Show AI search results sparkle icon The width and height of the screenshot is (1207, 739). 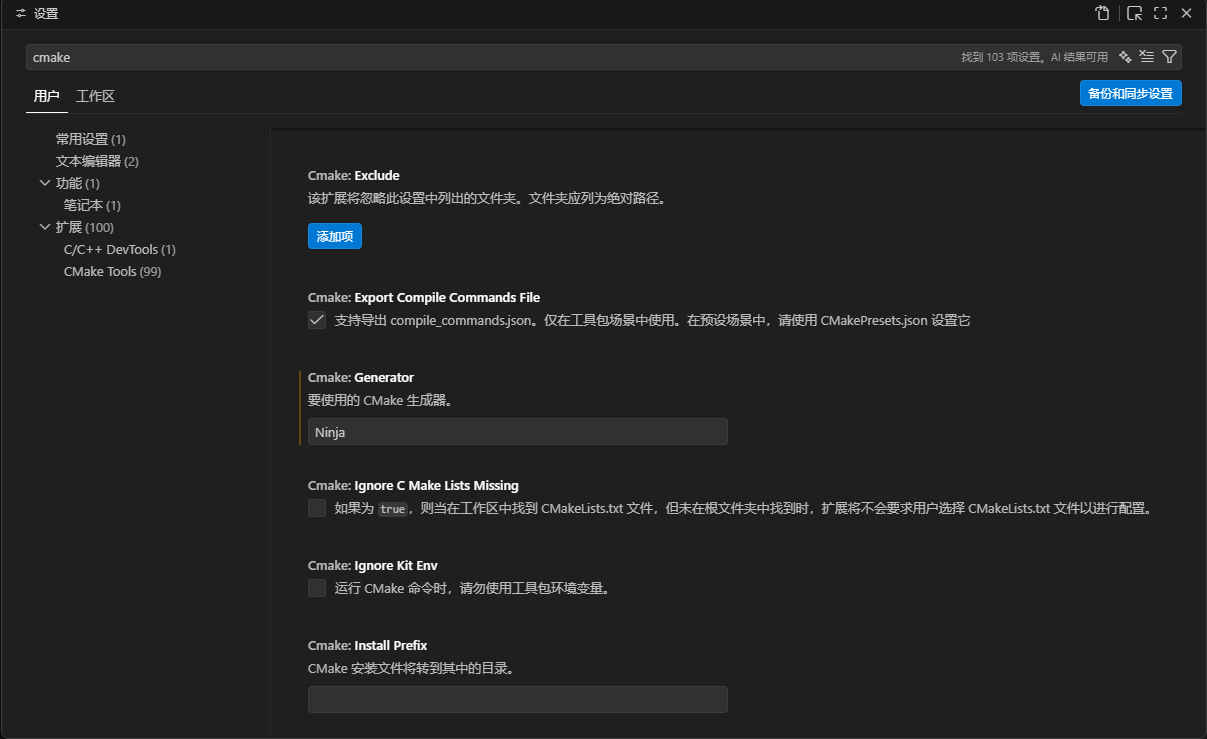point(1125,57)
